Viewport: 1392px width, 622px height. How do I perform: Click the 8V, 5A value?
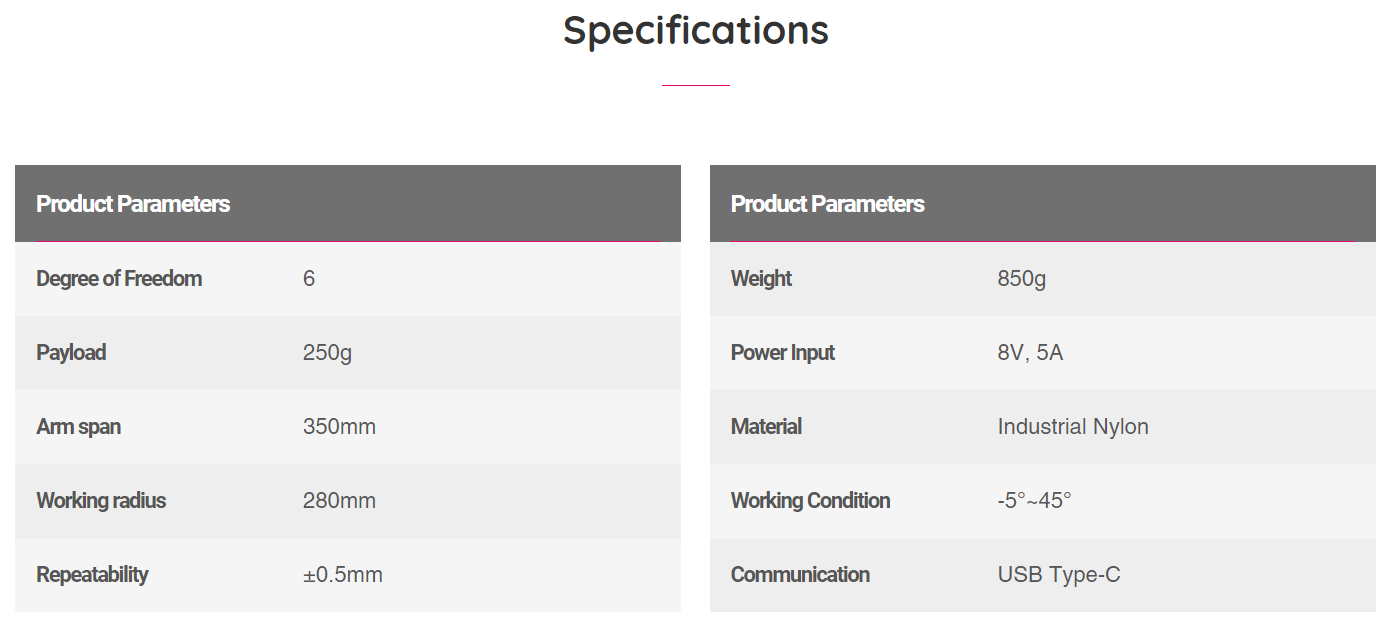(x=1030, y=353)
